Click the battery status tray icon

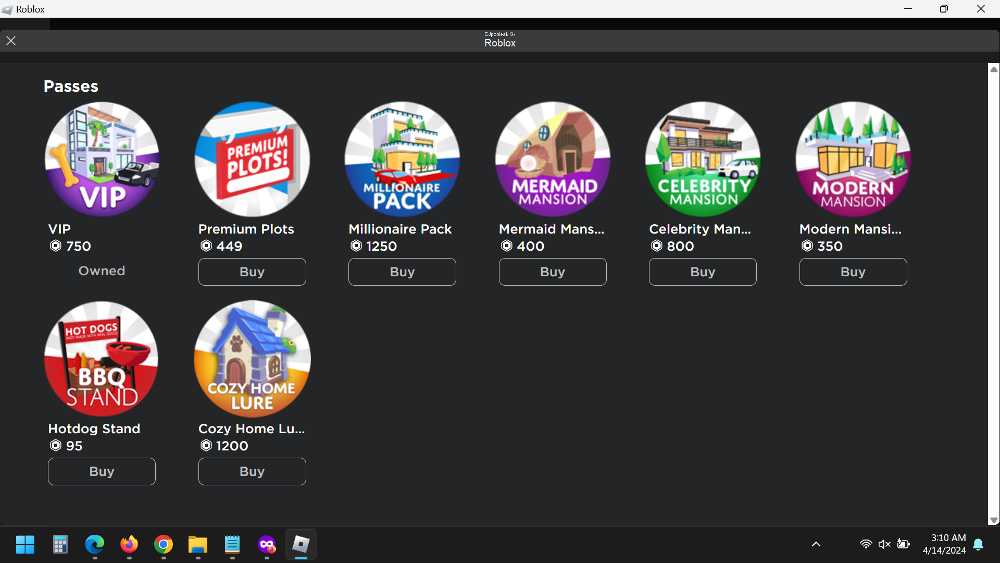903,544
